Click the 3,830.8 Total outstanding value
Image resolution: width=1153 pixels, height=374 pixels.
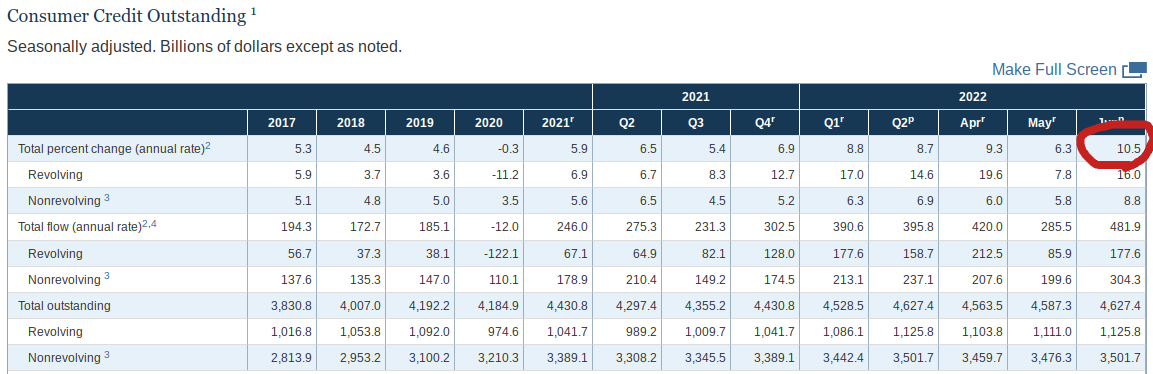292,306
